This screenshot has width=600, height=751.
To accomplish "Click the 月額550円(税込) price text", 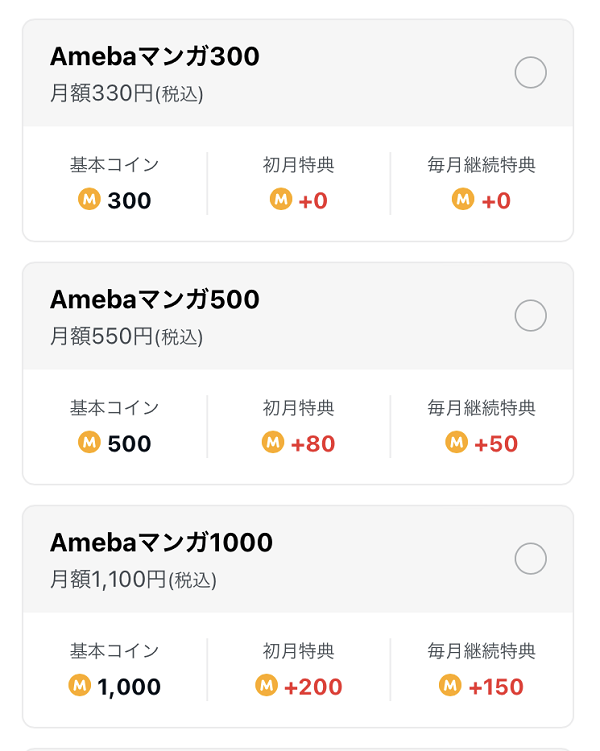I will tap(127, 337).
